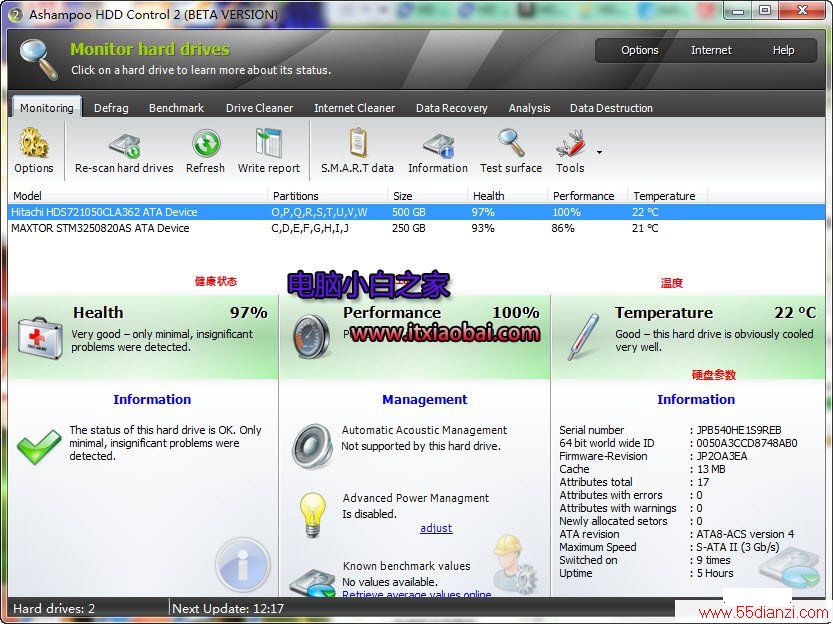Click the green Refresh icon

[x=206, y=143]
